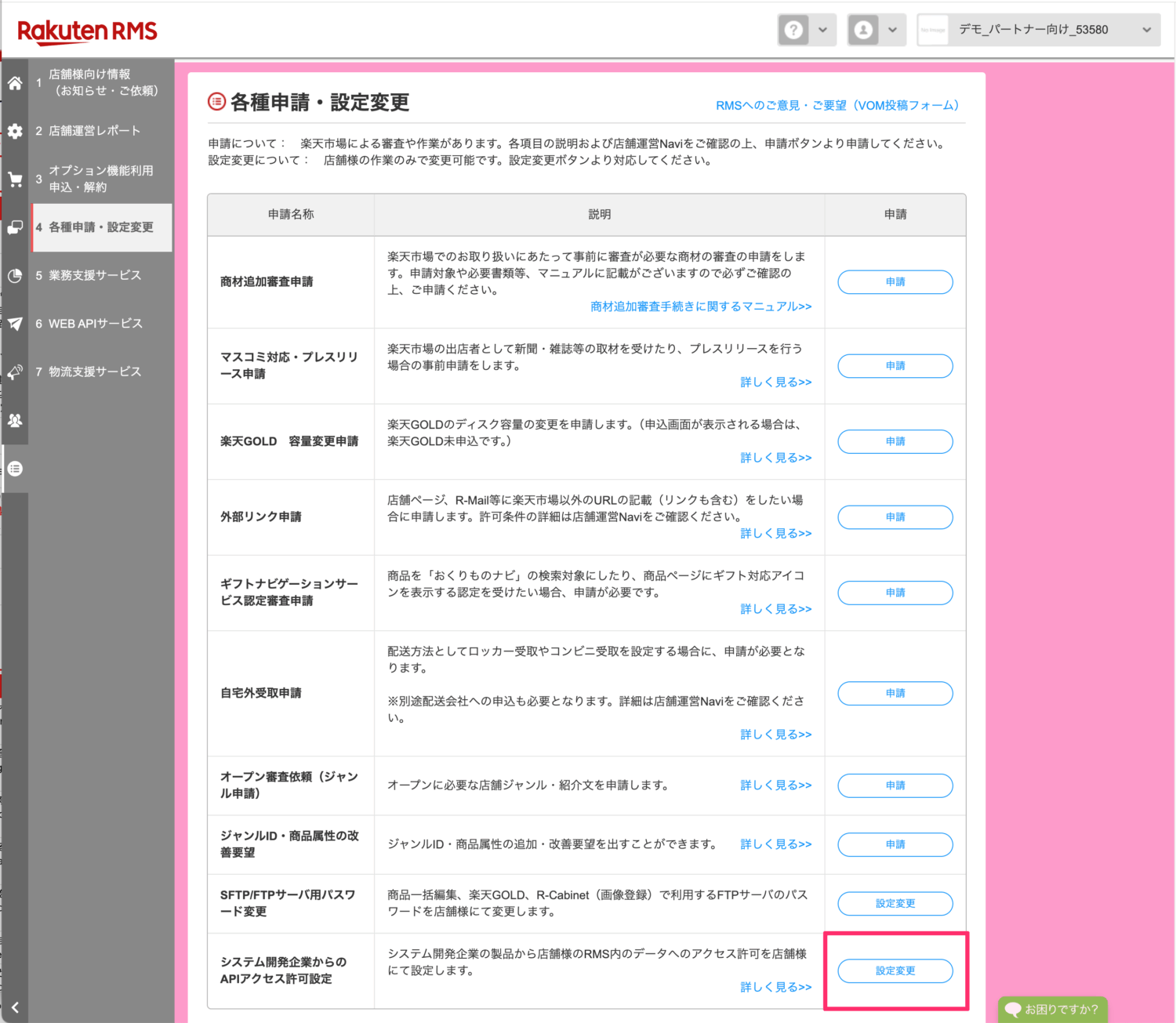Click the 申請 column header

pyautogui.click(x=895, y=214)
